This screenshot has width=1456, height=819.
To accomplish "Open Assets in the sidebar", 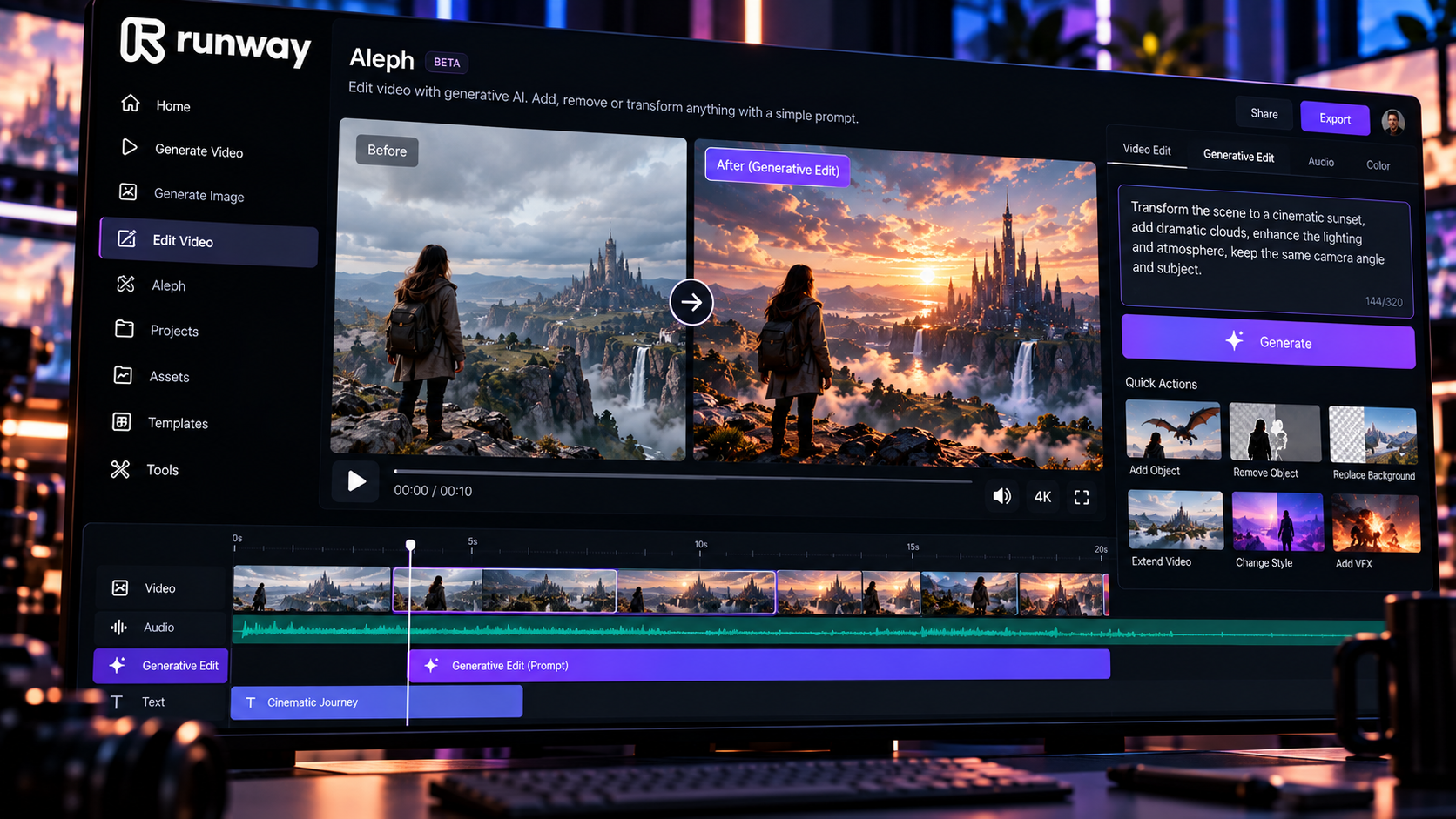I will click(x=152, y=376).
